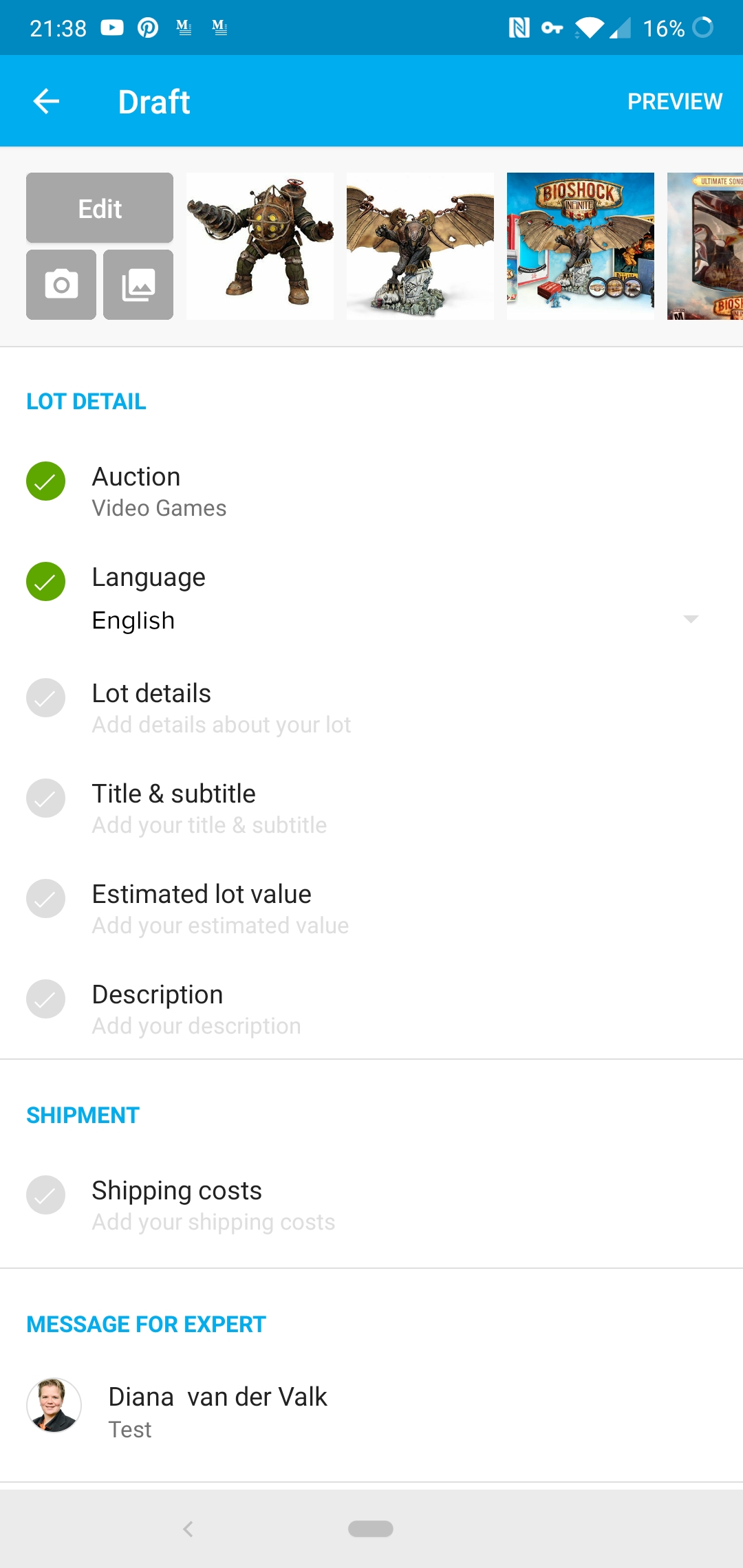Open camera to take a photo
This screenshot has height=1568, width=743.
tap(61, 285)
